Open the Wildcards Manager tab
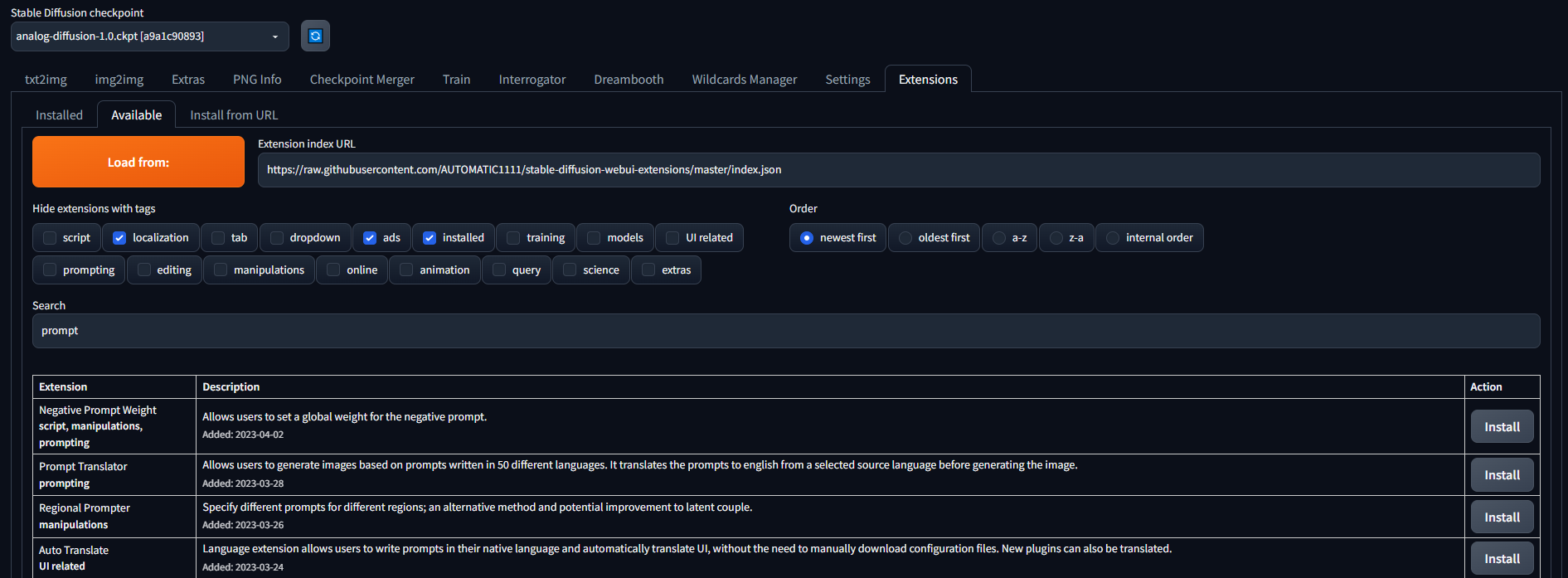The width and height of the screenshot is (1568, 578). (x=745, y=80)
